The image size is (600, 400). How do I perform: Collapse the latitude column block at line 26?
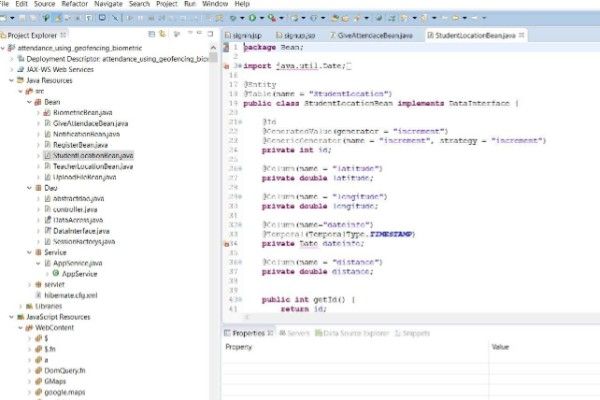click(240, 168)
